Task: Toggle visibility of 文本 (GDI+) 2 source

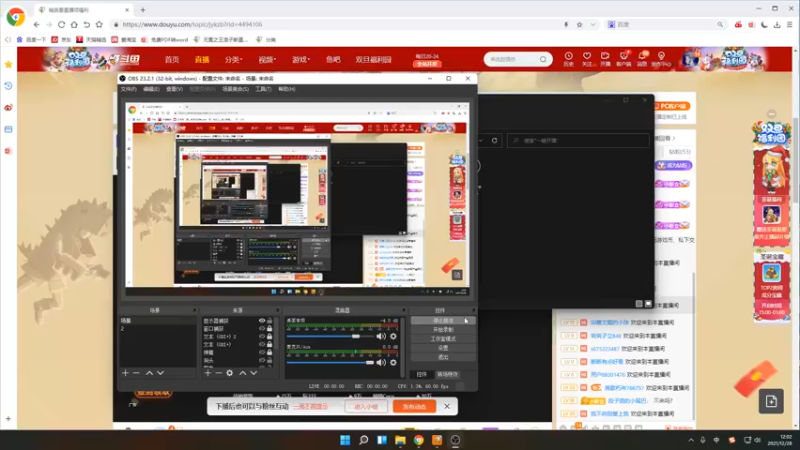Action: pos(262,337)
